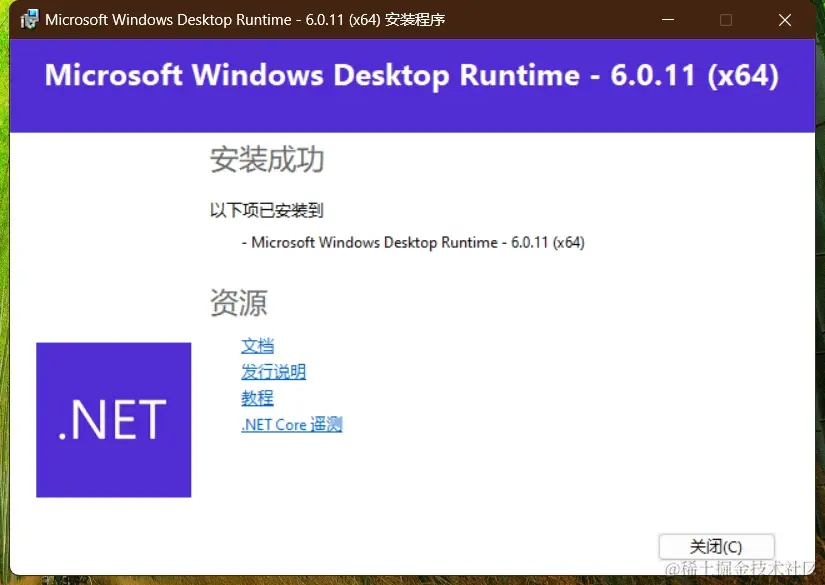Click the 关闭(C) button
The width and height of the screenshot is (825, 585).
717,547
